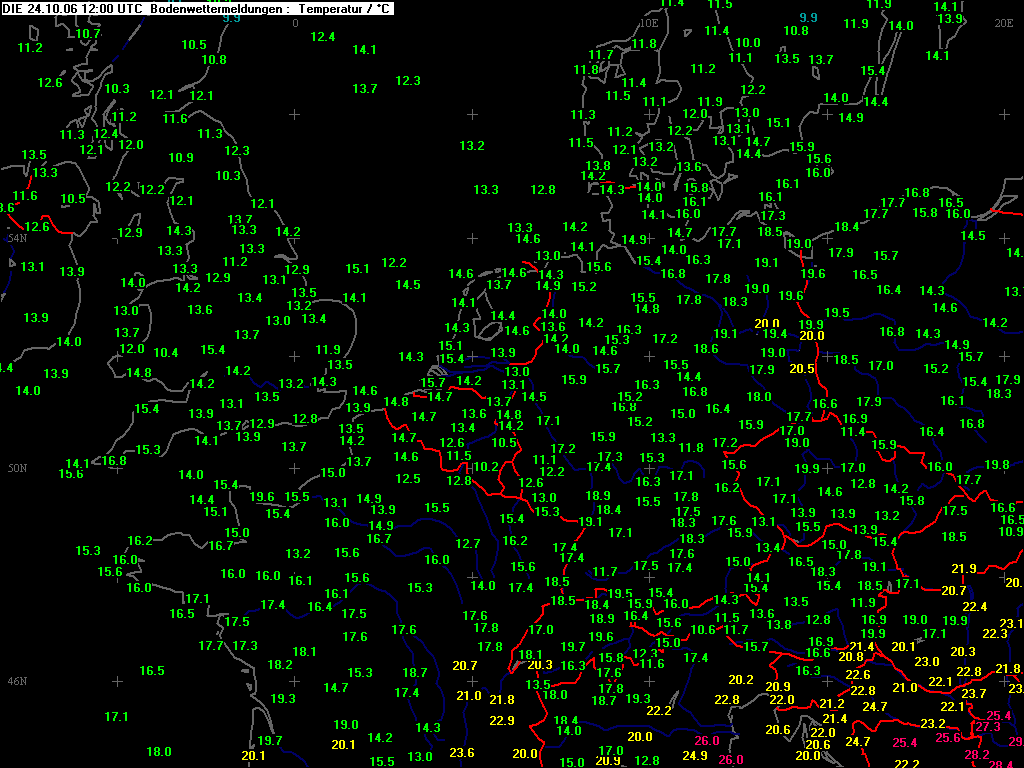1024x768 pixels.
Task: Select the green 10.4 station value
Action: click(x=166, y=353)
